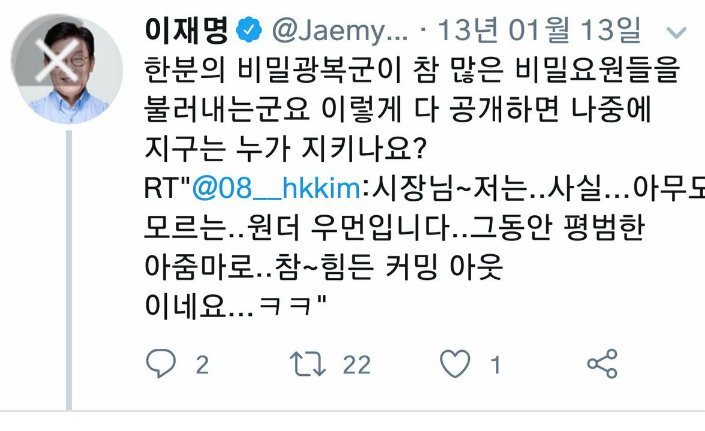
Task: Click the reply count showing 2
Action: coord(202,364)
